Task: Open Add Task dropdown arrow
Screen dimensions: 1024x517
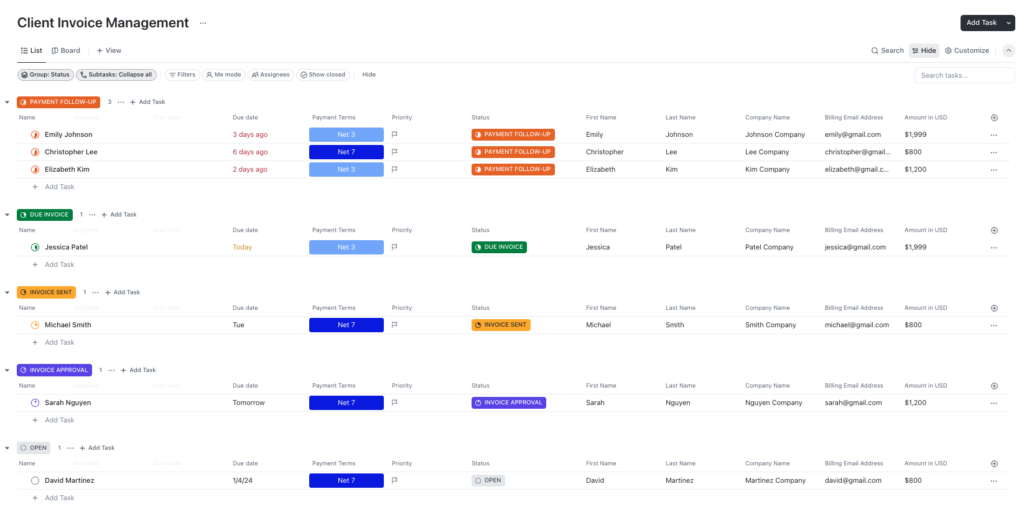Action: (1009, 23)
